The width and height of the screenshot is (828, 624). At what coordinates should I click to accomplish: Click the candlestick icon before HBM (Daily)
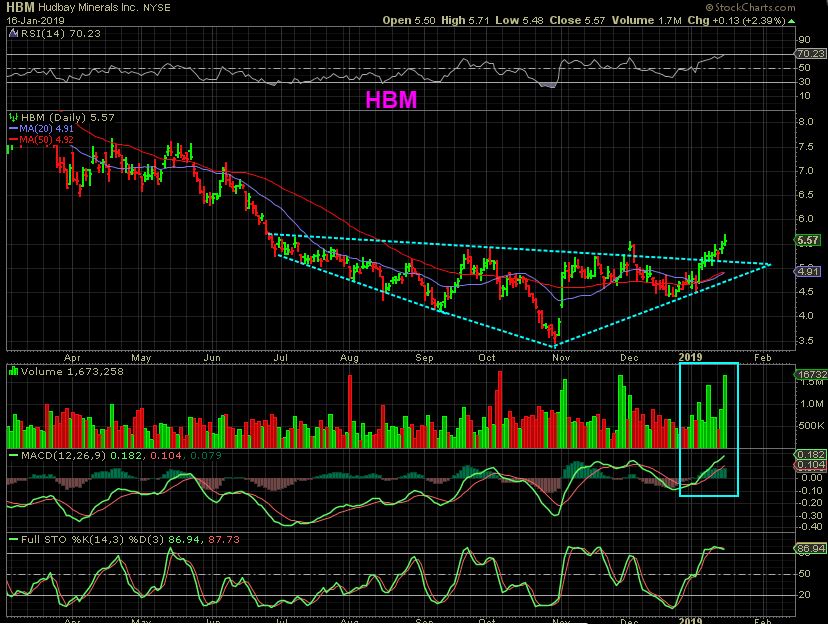(x=14, y=117)
